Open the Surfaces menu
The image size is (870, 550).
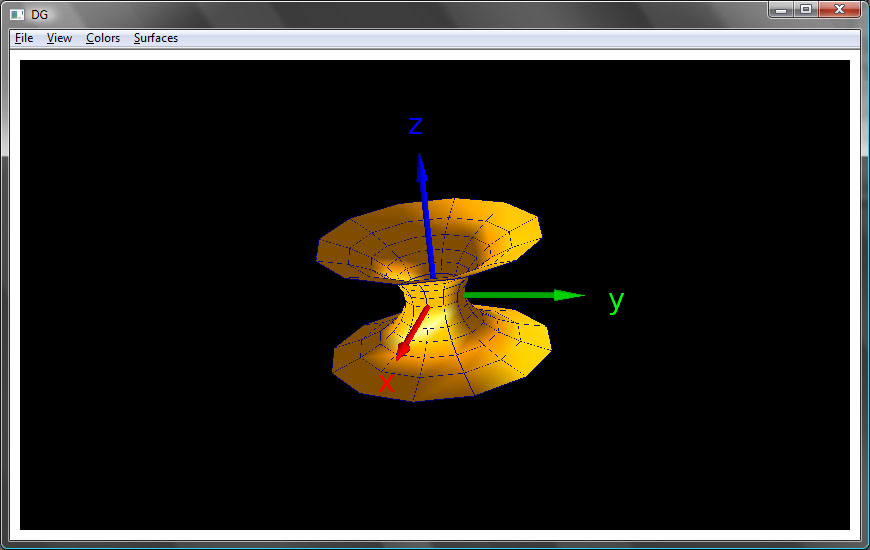click(155, 38)
